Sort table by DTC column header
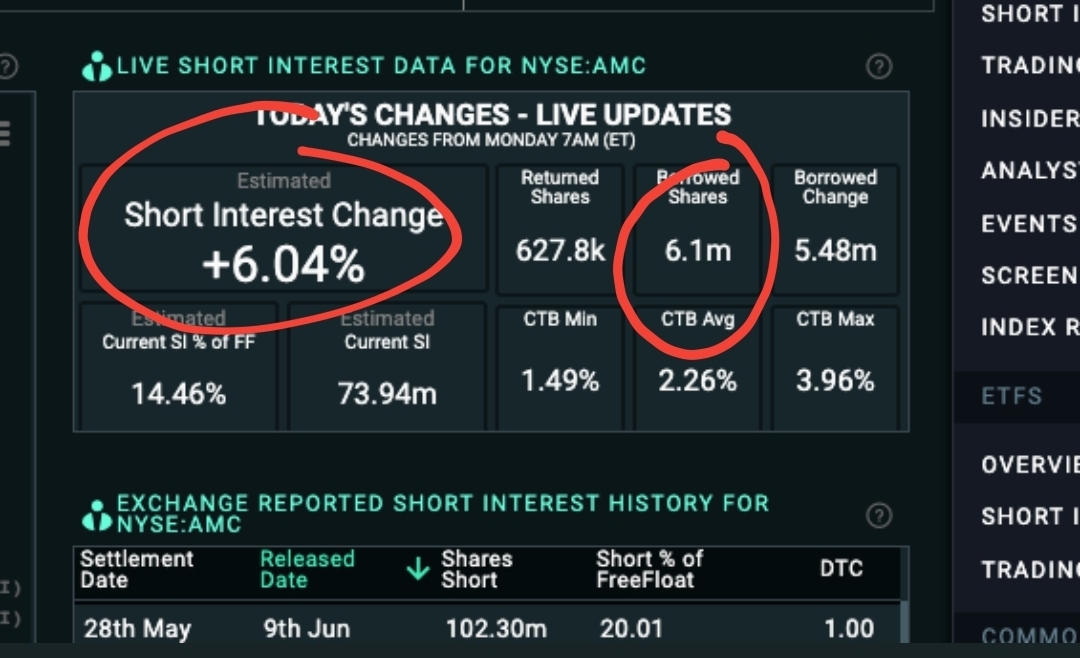The height and width of the screenshot is (658, 1080). (x=840, y=569)
